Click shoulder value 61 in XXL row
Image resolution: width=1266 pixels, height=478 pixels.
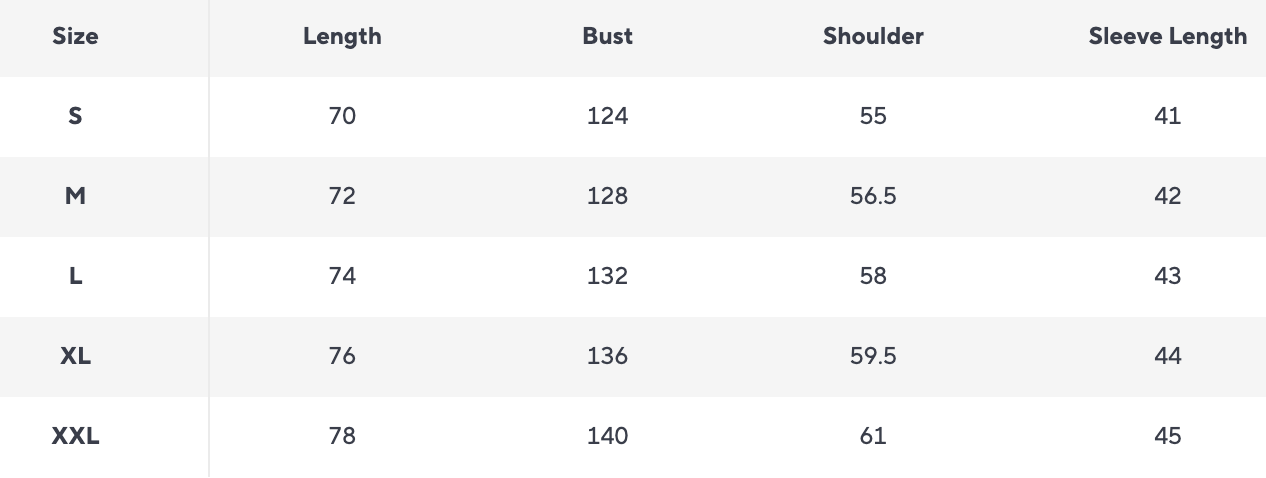[x=873, y=436]
